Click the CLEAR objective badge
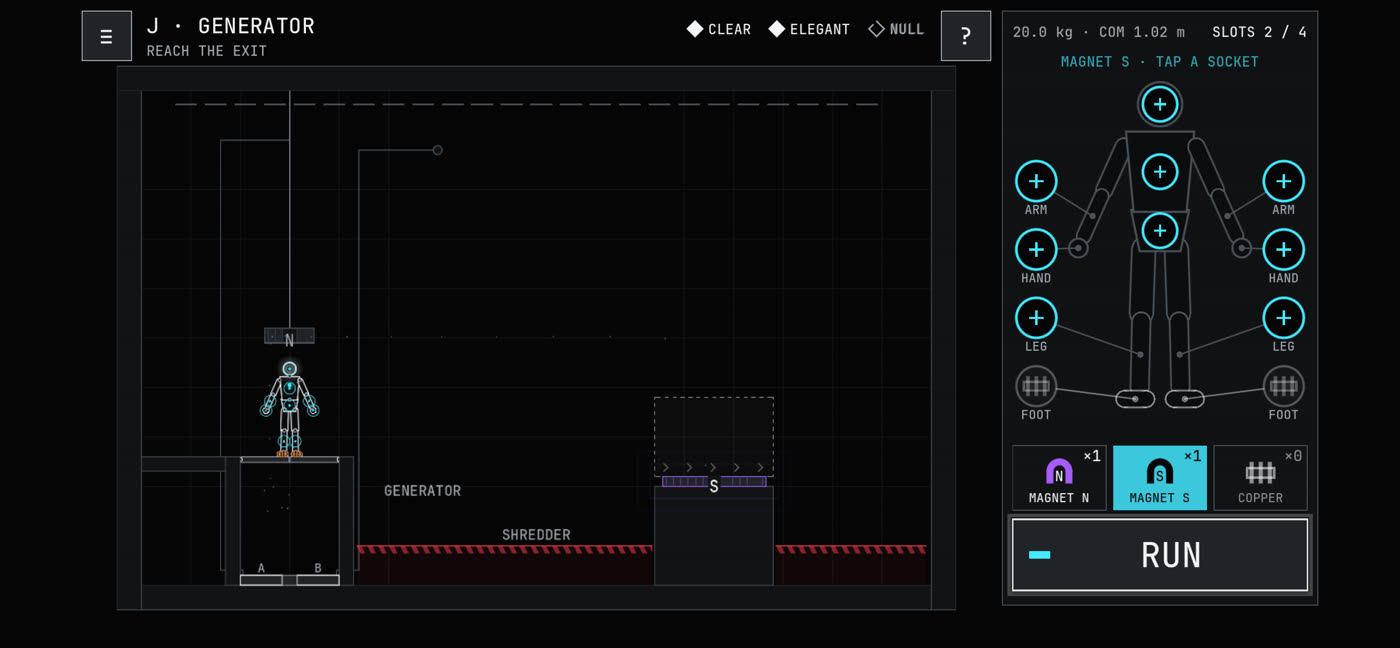This screenshot has height=648, width=1400. click(x=719, y=30)
